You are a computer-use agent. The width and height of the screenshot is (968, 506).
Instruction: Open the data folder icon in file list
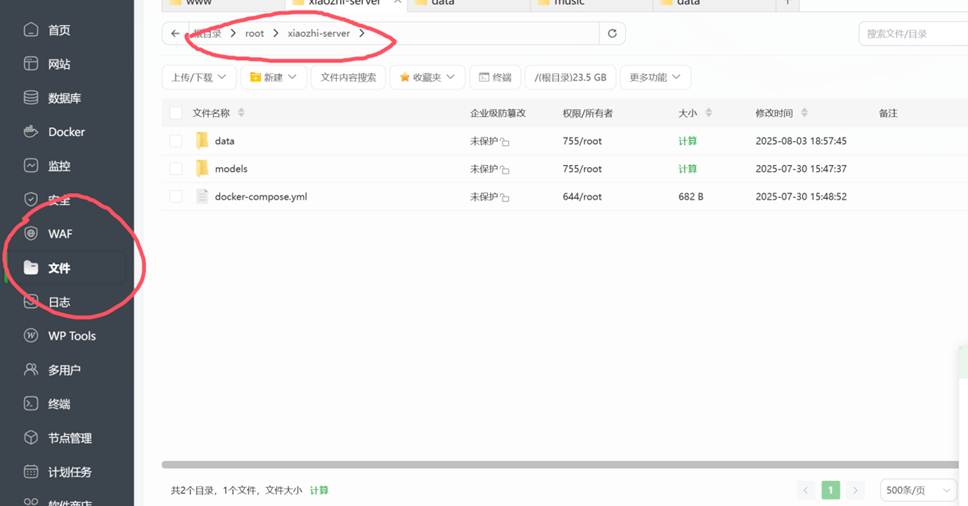pyautogui.click(x=202, y=141)
